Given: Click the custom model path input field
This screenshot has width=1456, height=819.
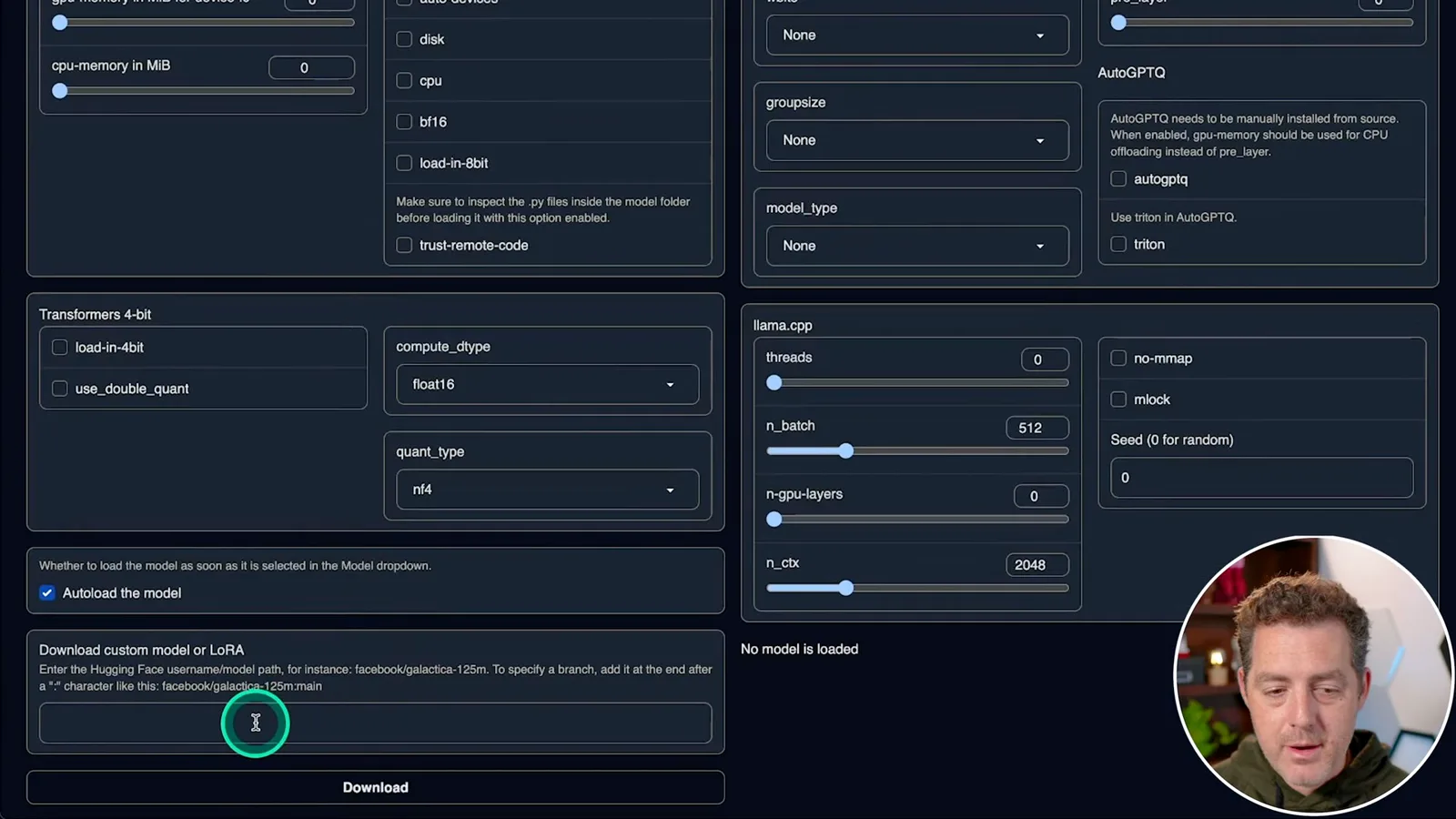Looking at the screenshot, I should [x=376, y=723].
